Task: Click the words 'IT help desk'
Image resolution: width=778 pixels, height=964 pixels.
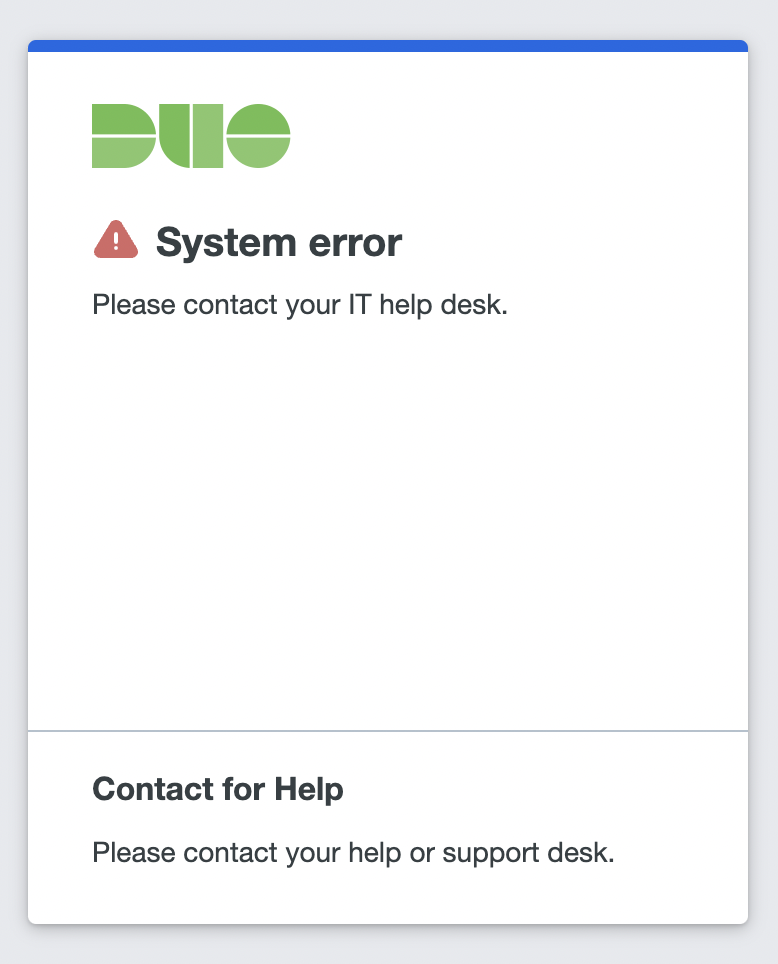Action: 428,304
